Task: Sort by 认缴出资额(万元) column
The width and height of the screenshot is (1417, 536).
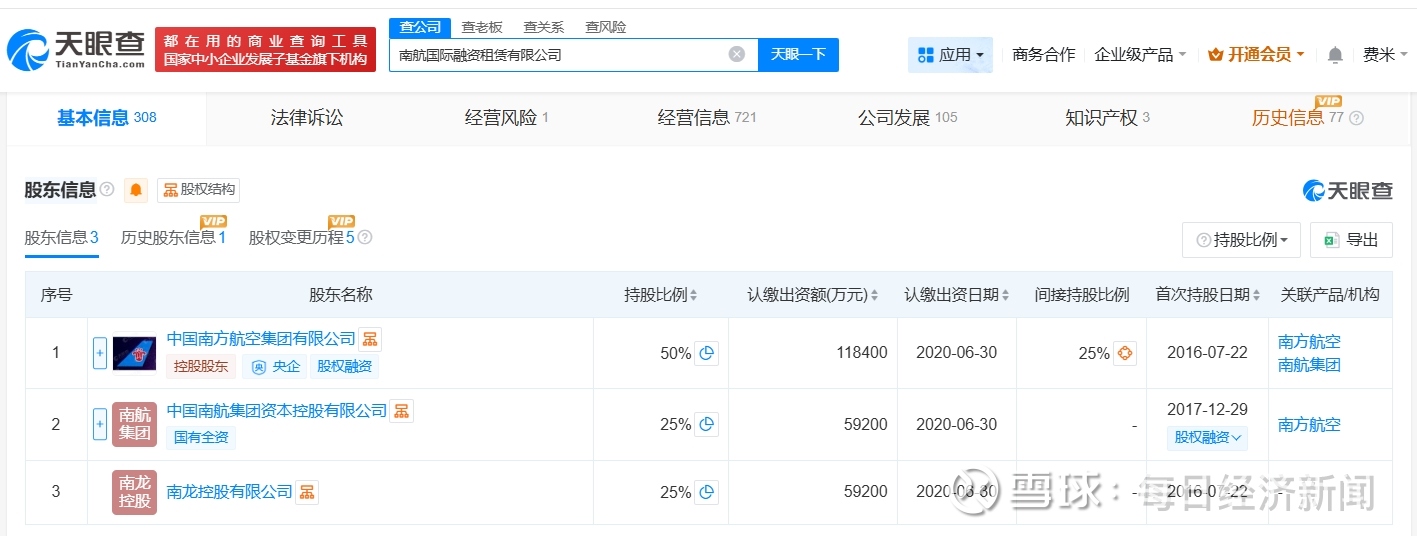Action: tap(811, 295)
